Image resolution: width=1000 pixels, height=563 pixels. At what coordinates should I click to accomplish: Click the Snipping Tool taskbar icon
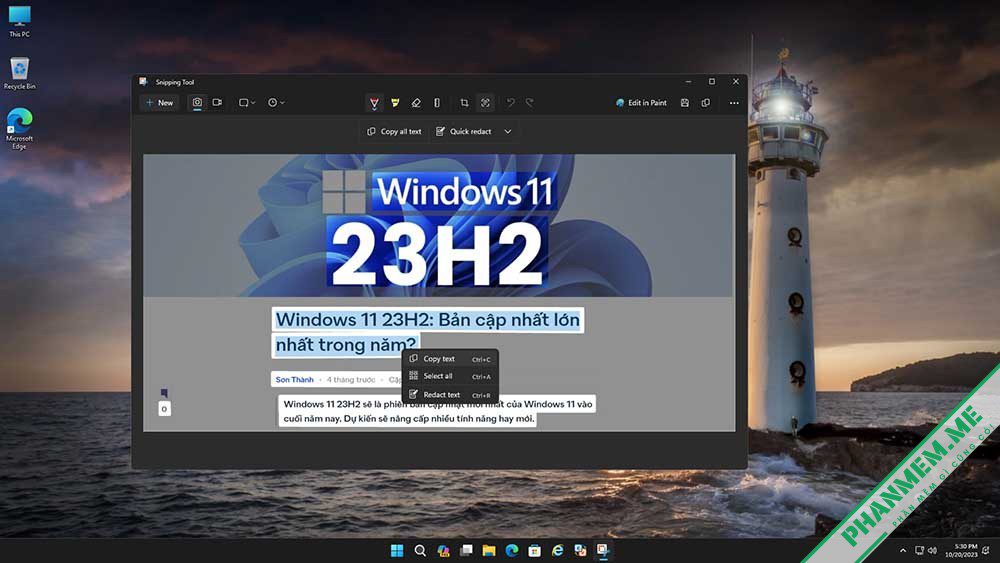pos(602,550)
